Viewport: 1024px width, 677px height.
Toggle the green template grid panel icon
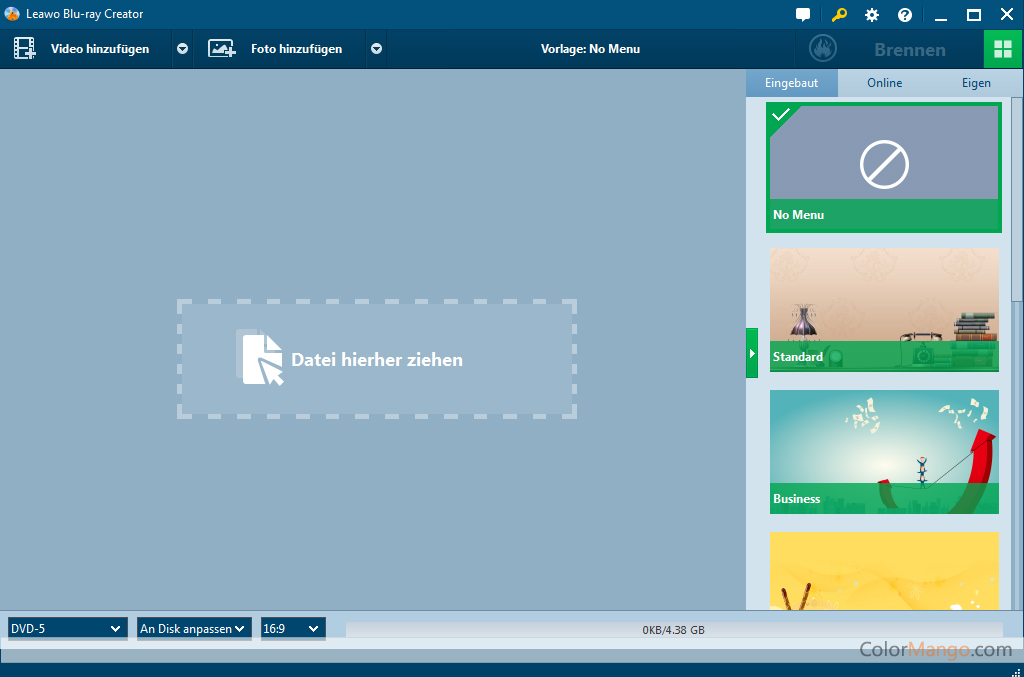tap(1002, 49)
